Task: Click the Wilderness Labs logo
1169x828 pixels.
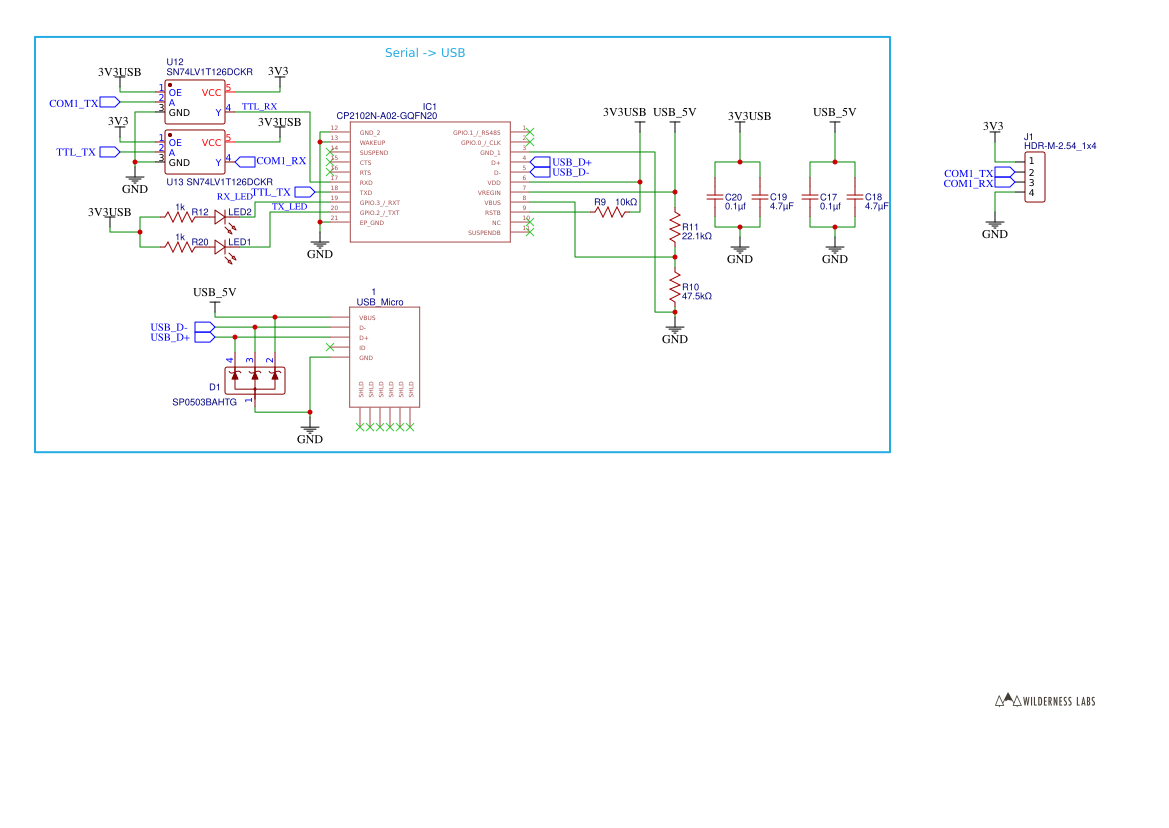Action: (1045, 701)
